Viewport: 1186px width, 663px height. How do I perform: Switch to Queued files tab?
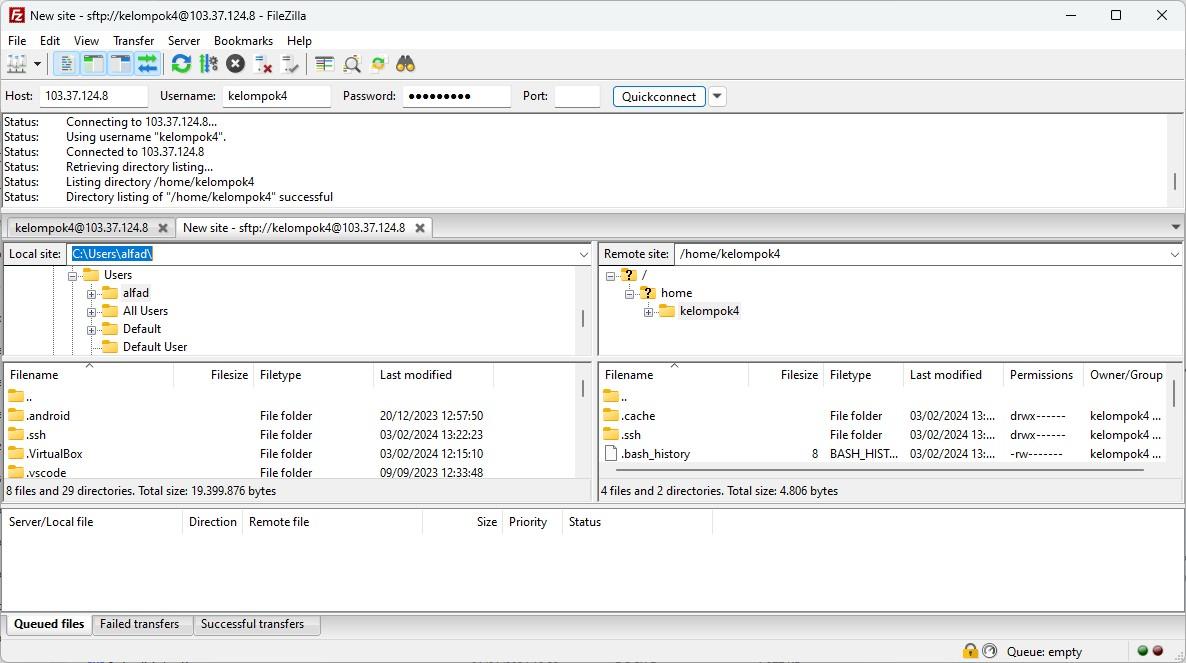click(x=49, y=624)
